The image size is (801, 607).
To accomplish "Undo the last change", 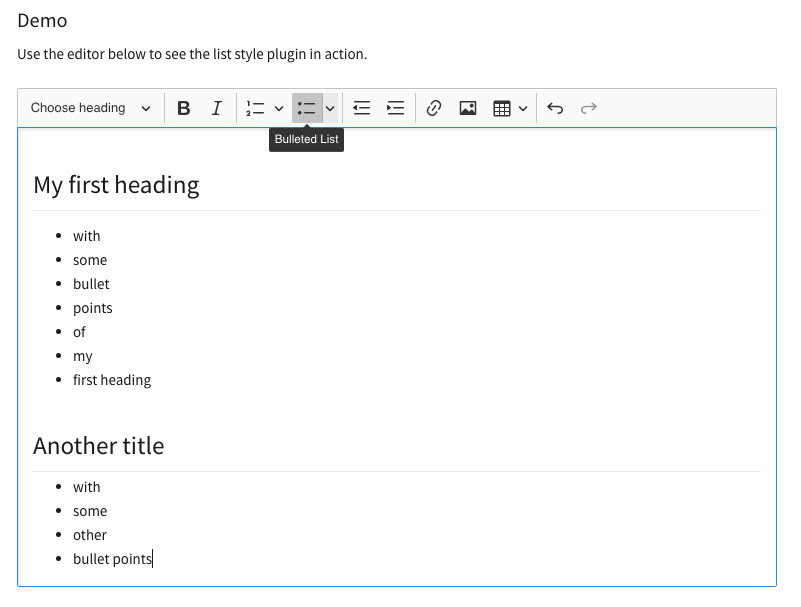I will (x=555, y=108).
